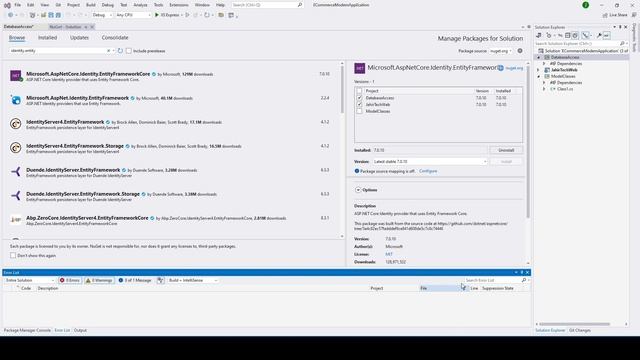Open the Build + IntelliSense dropdown
Viewport: 640px width, 360px height.
coord(193,280)
